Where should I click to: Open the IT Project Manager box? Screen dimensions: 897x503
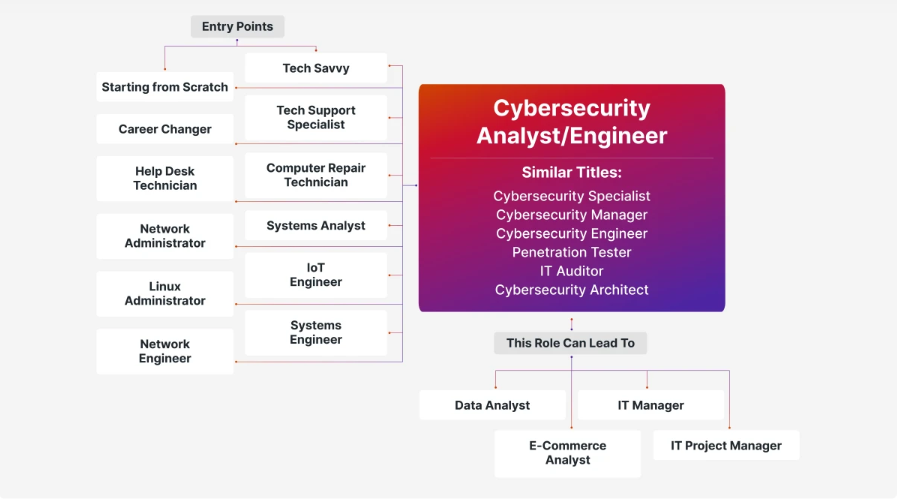point(726,445)
